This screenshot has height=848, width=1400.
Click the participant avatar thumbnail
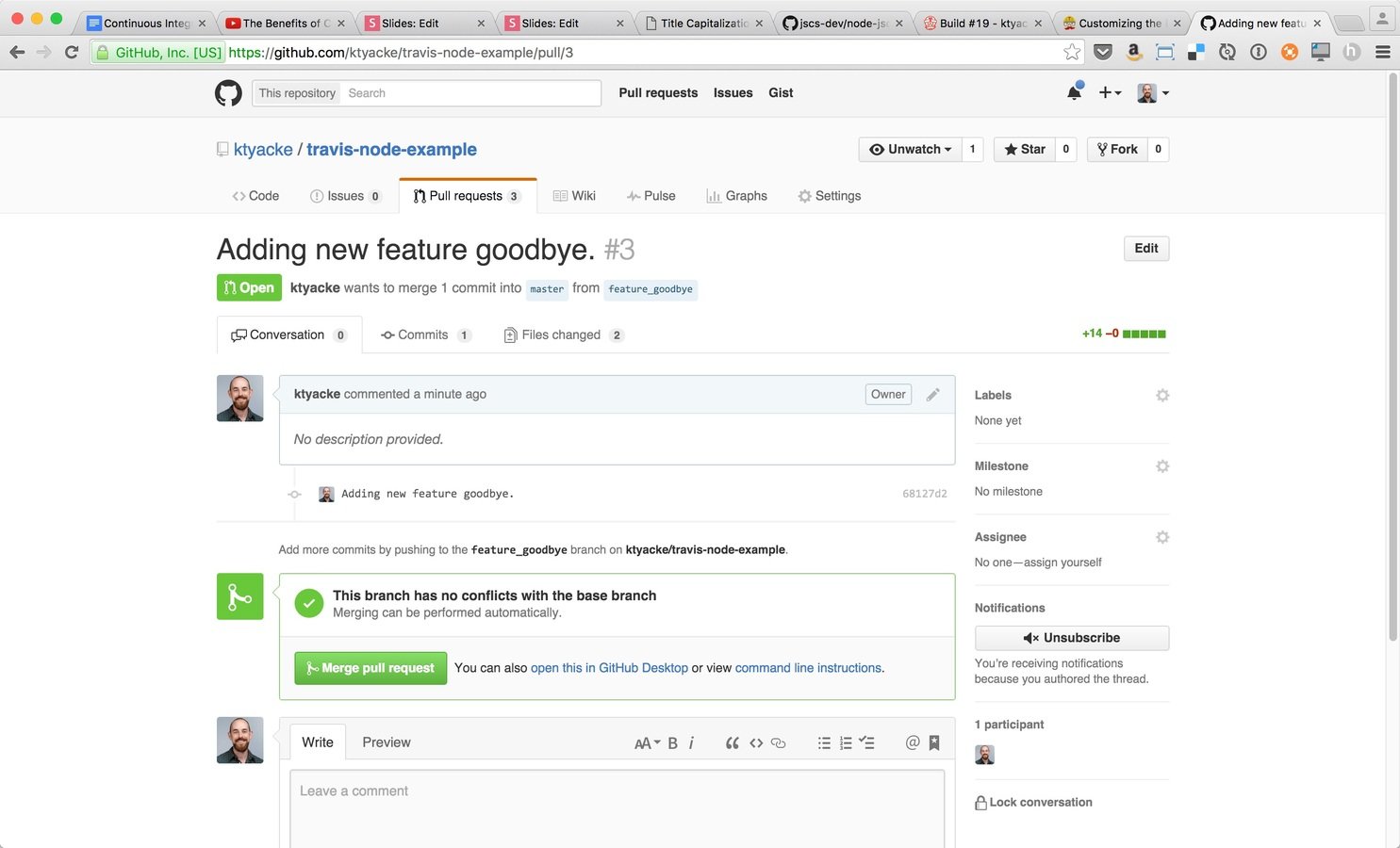click(x=984, y=755)
